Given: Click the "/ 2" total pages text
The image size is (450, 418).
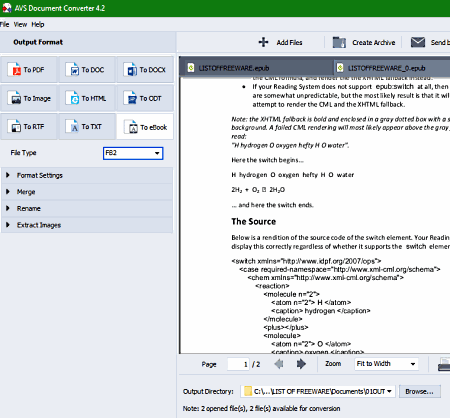Looking at the screenshot, I should (x=256, y=364).
